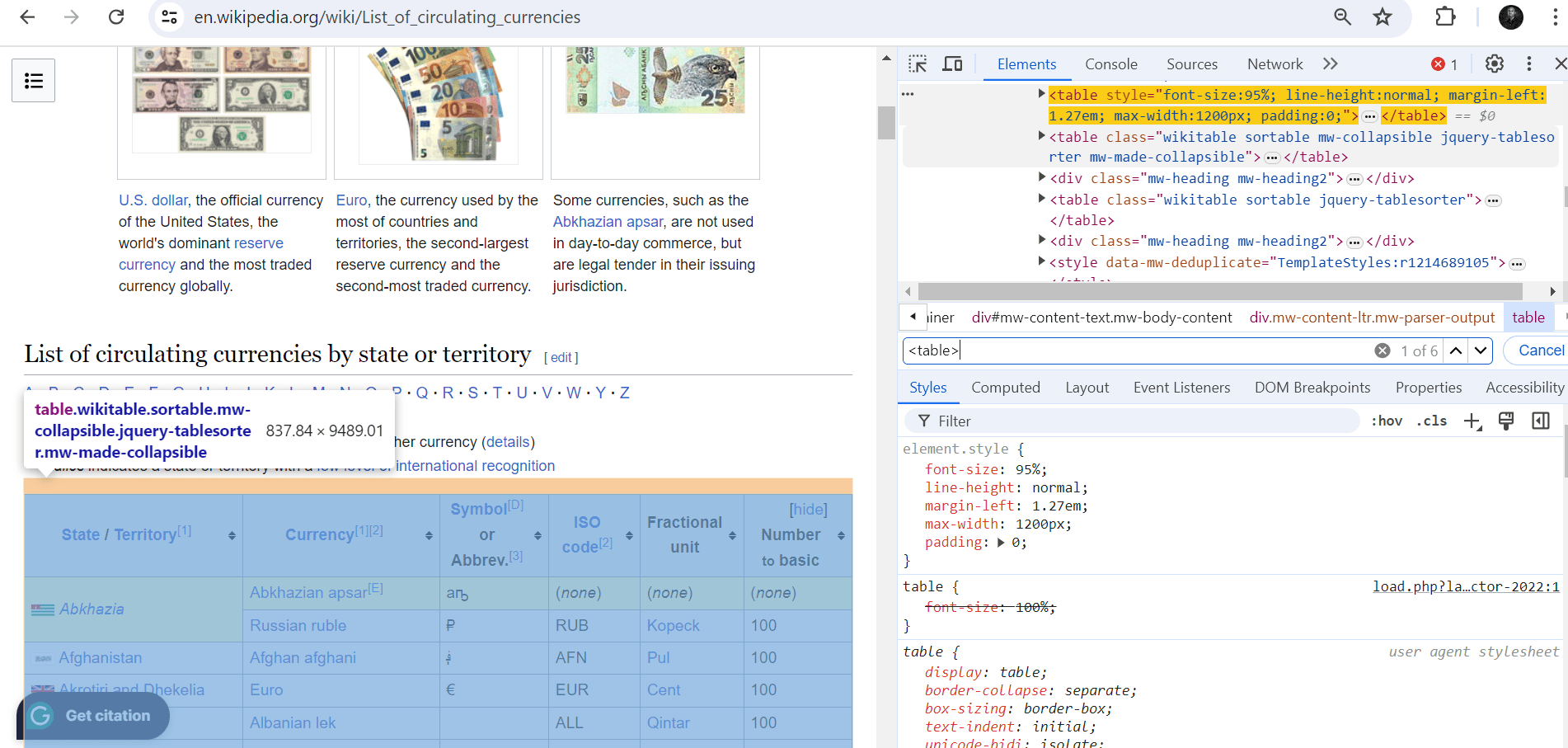This screenshot has width=1568, height=748.
Task: Expand first div mw-heading2 node
Action: (x=1041, y=177)
